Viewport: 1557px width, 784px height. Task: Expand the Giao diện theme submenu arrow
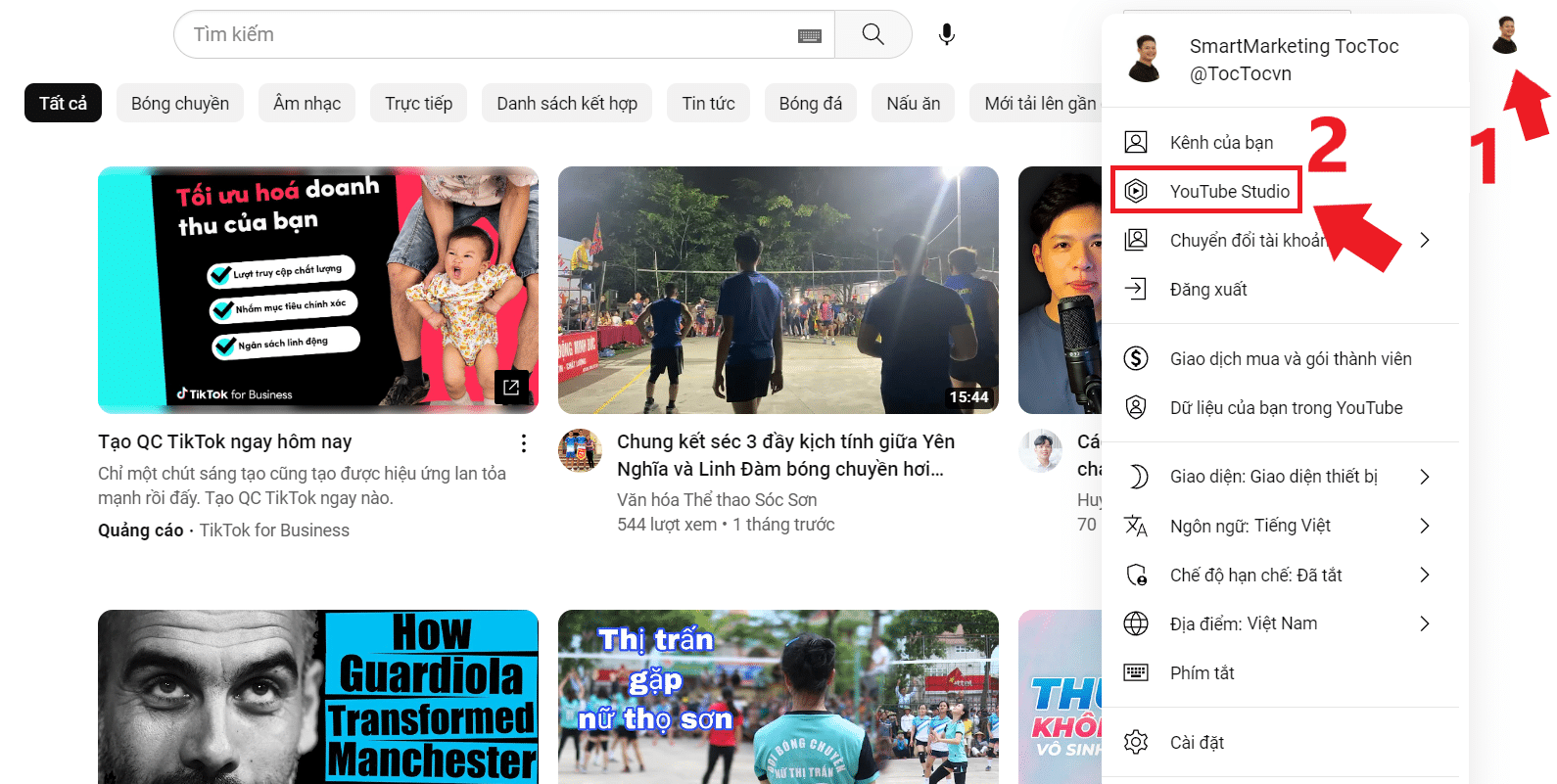[1425, 477]
